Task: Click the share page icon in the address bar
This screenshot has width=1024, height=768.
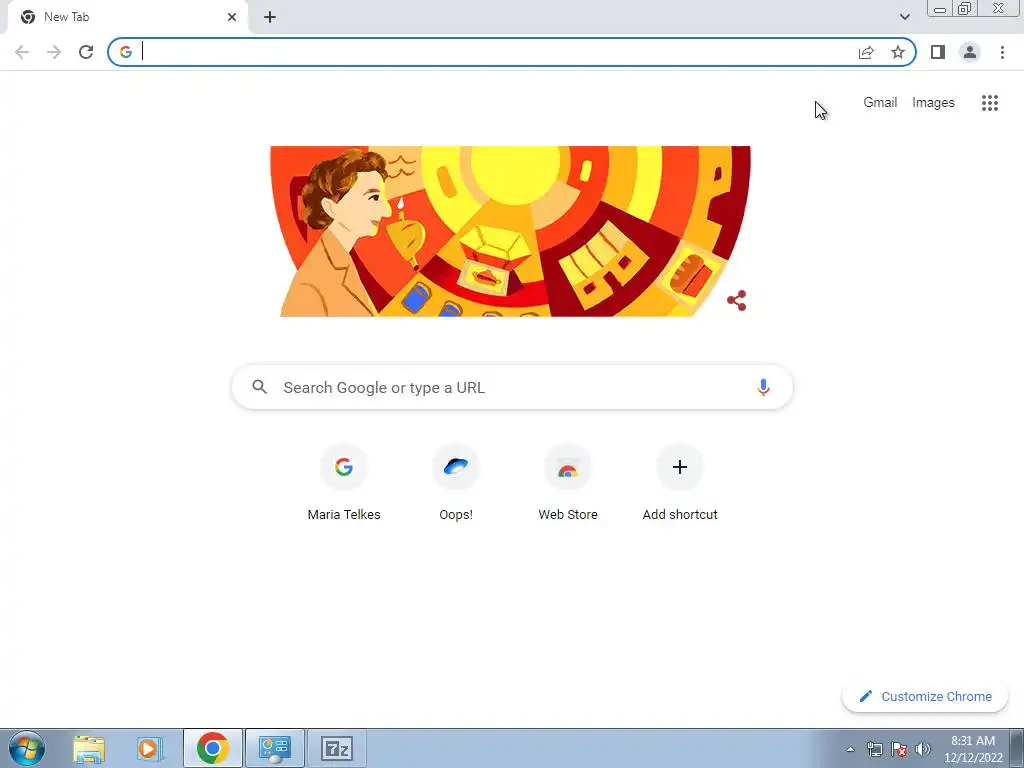Action: (866, 52)
